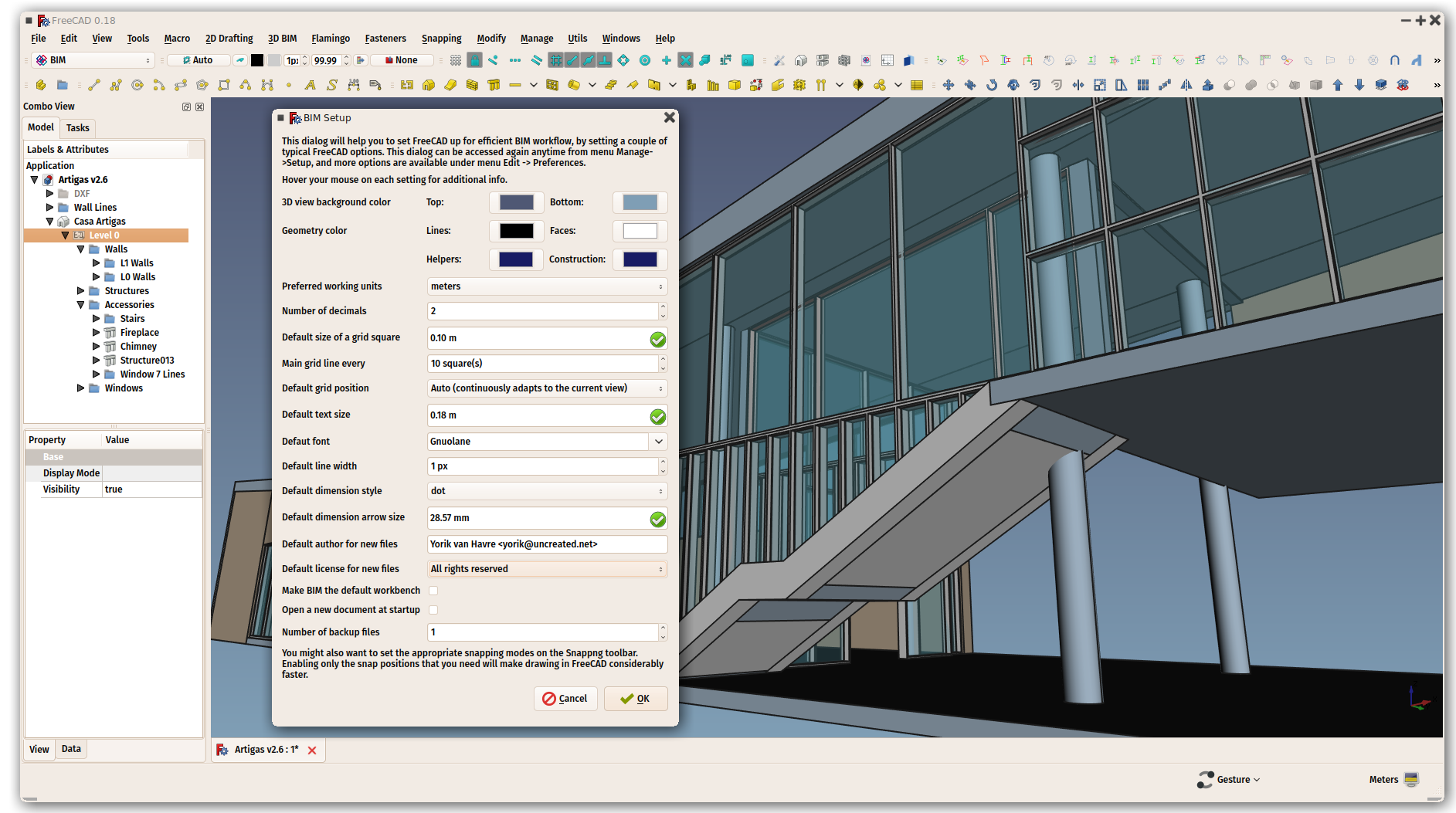Open the Manage menu
Screen dimensions: 1456x813
536,38
